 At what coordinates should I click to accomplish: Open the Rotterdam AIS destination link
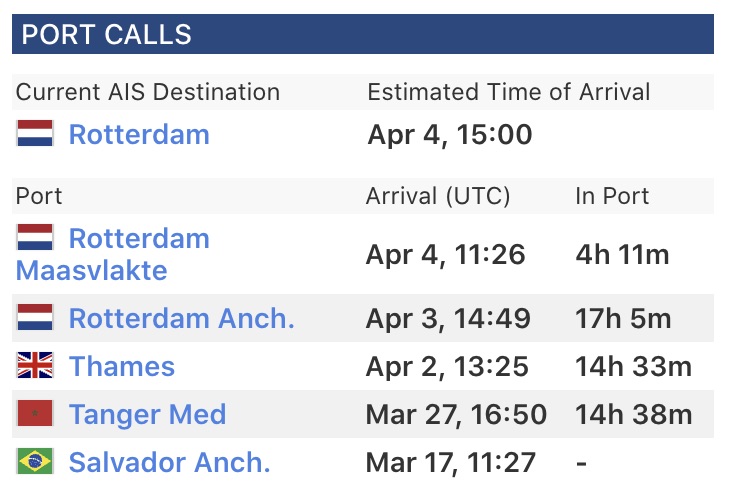click(139, 134)
